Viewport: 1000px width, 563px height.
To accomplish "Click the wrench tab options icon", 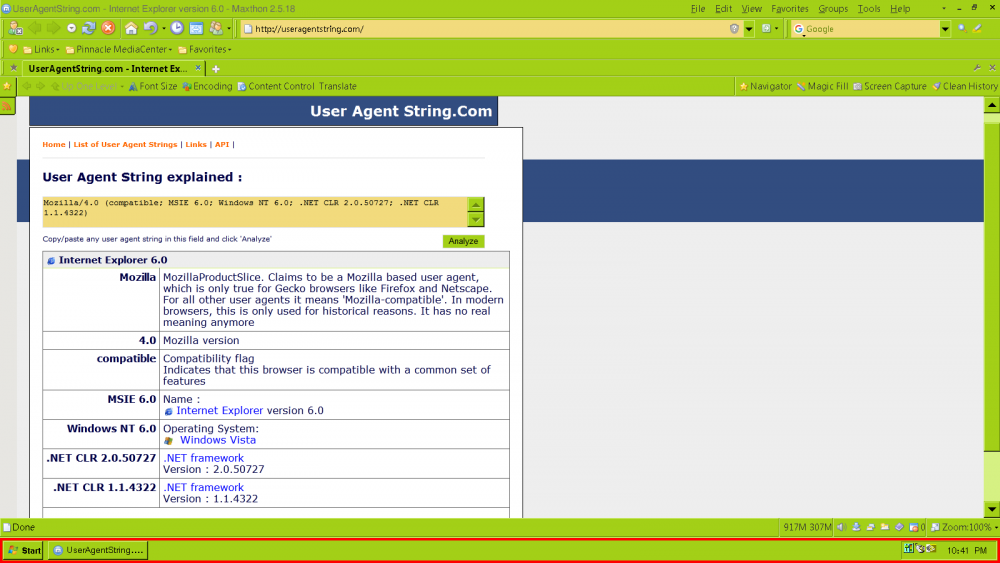I will click(x=978, y=68).
